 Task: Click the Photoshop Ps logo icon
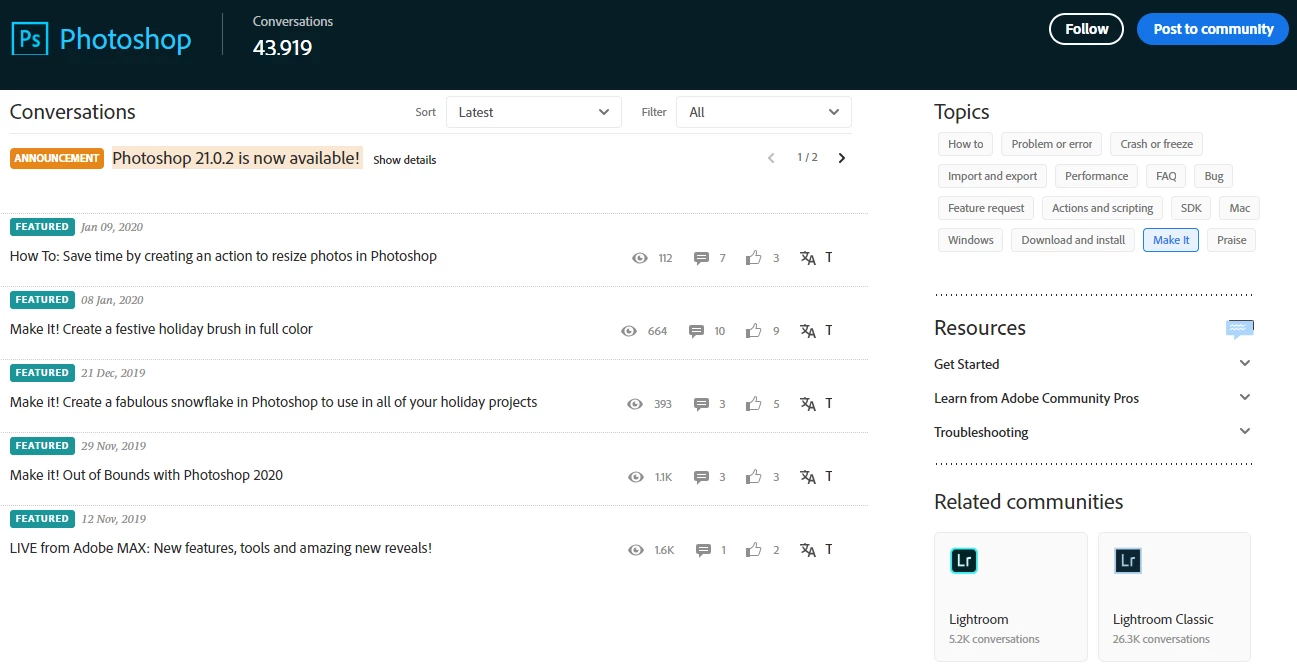[x=30, y=39]
